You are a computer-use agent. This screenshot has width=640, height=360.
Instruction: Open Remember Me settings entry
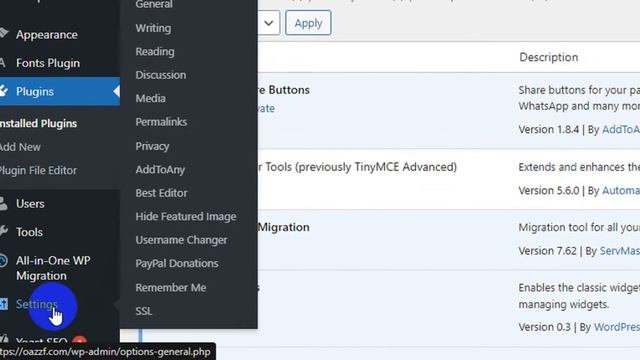click(171, 288)
